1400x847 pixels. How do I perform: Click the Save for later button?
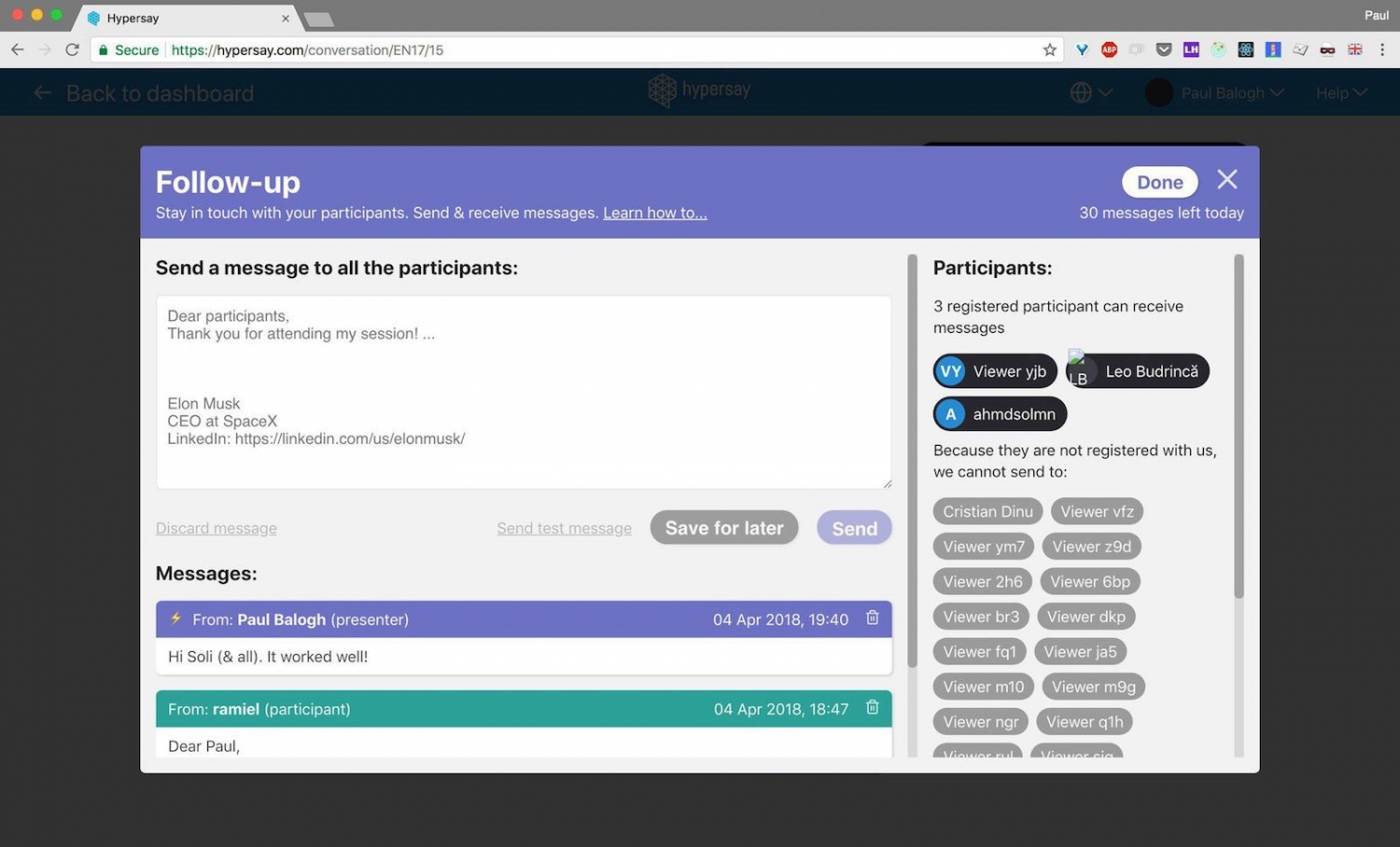click(x=723, y=528)
